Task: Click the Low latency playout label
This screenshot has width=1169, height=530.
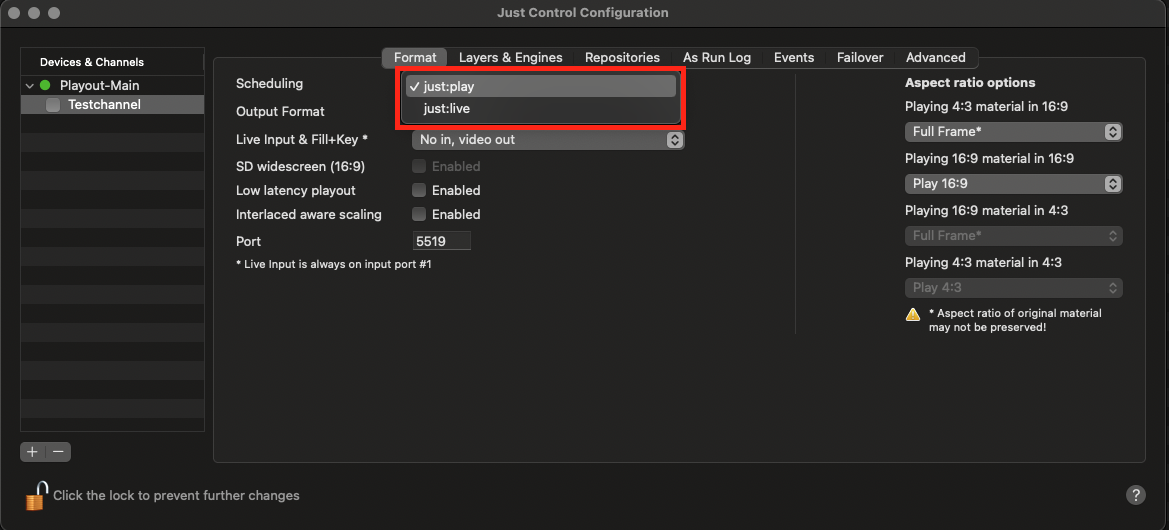Action: click(x=296, y=190)
